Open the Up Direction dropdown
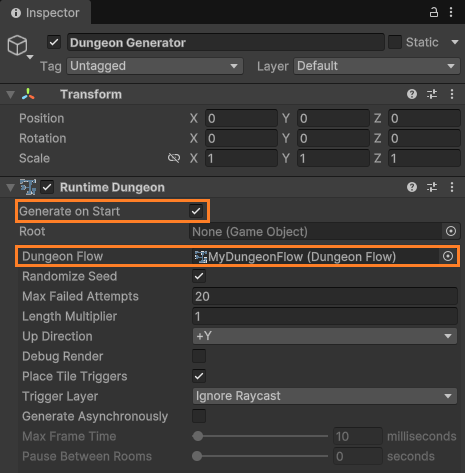 point(325,336)
